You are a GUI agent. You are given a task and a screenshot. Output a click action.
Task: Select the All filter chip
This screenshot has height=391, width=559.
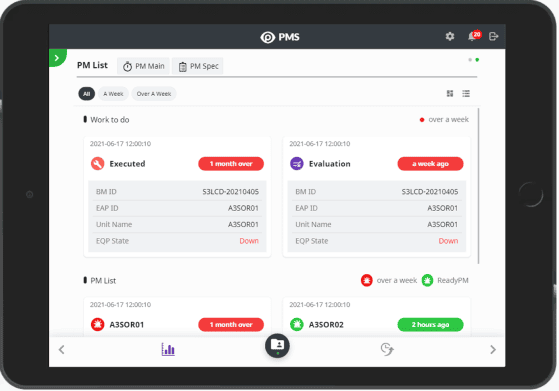pyautogui.click(x=87, y=94)
